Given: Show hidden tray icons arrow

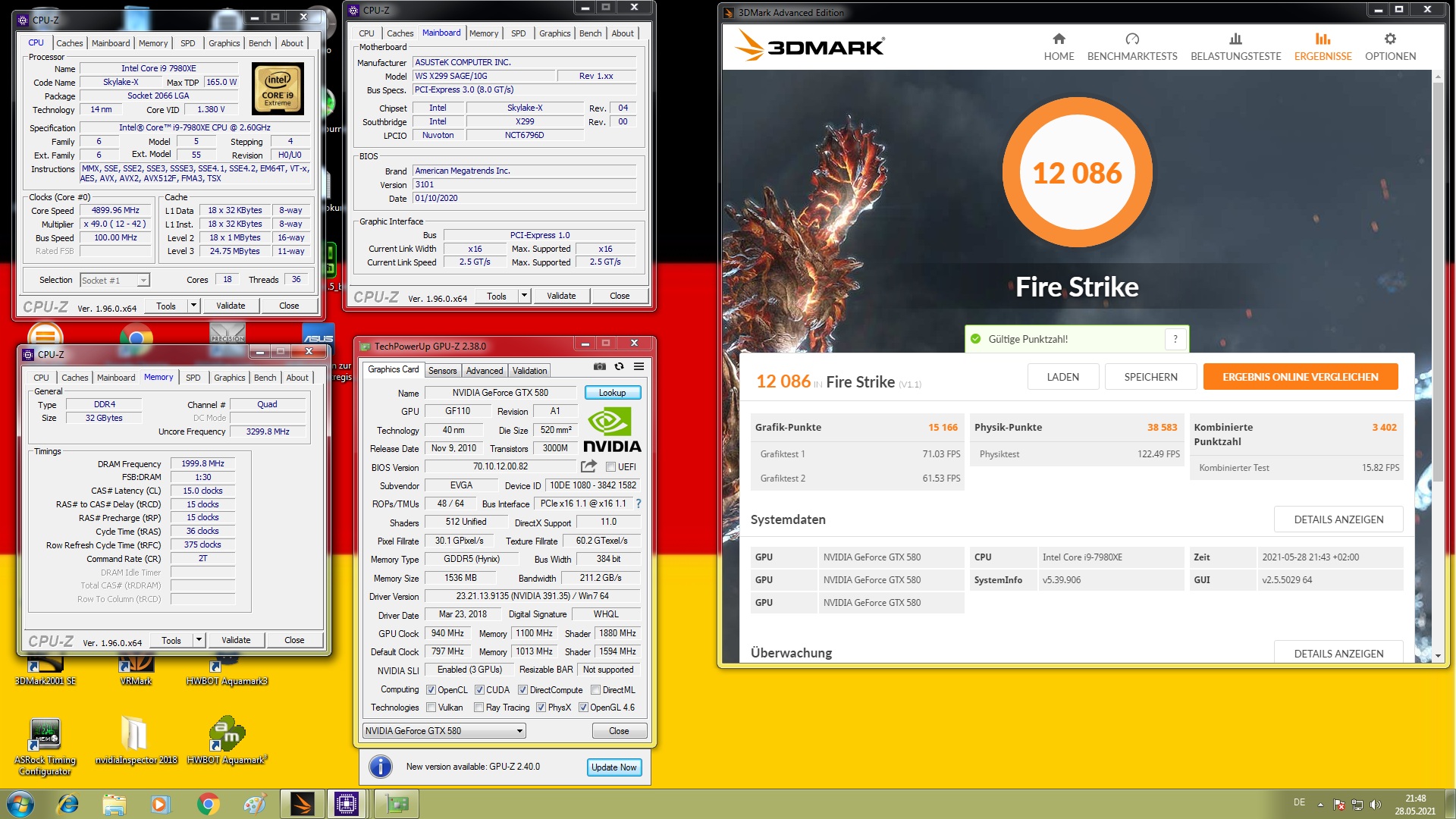Looking at the screenshot, I should [x=1320, y=805].
